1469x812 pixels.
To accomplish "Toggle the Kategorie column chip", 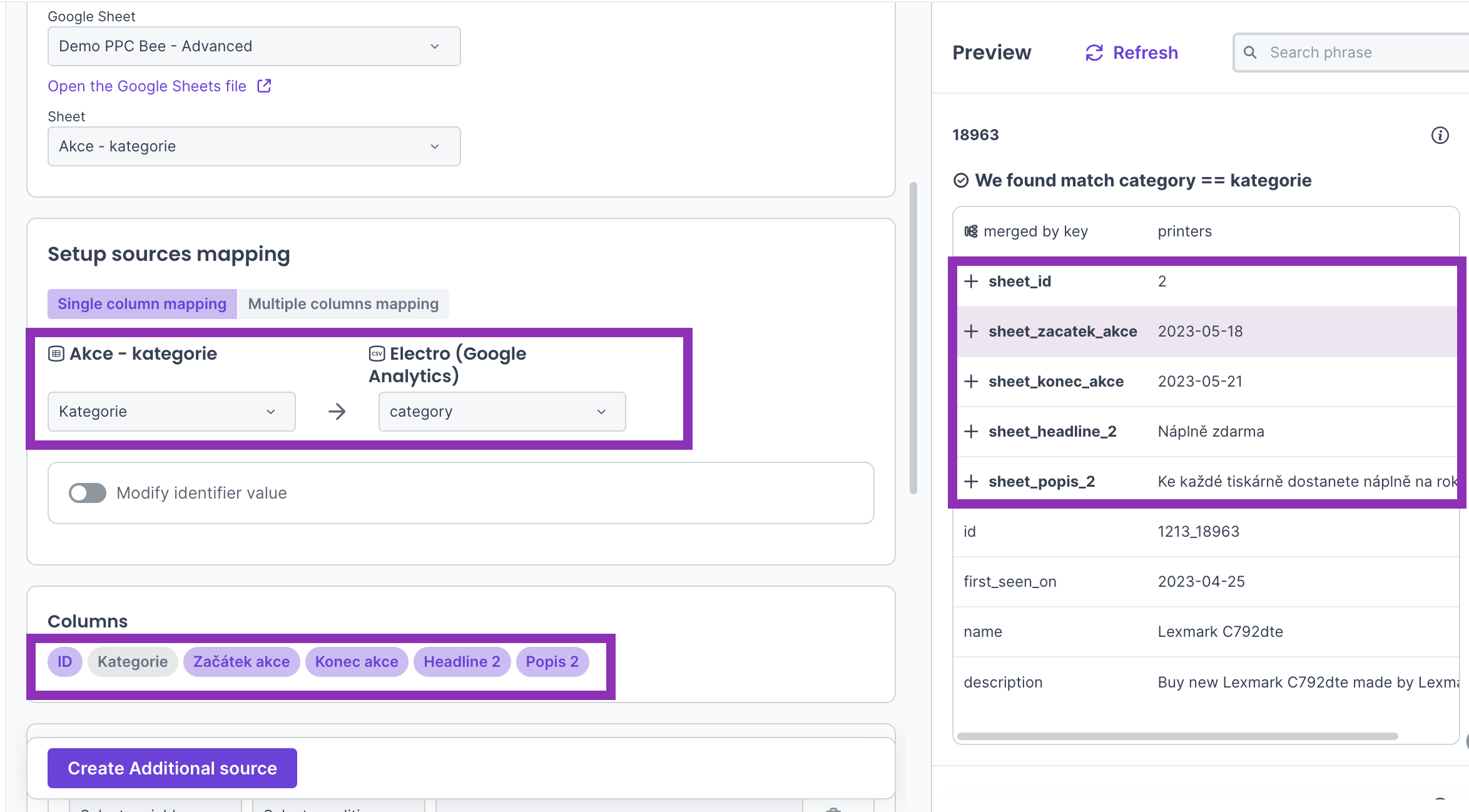I will pos(133,662).
